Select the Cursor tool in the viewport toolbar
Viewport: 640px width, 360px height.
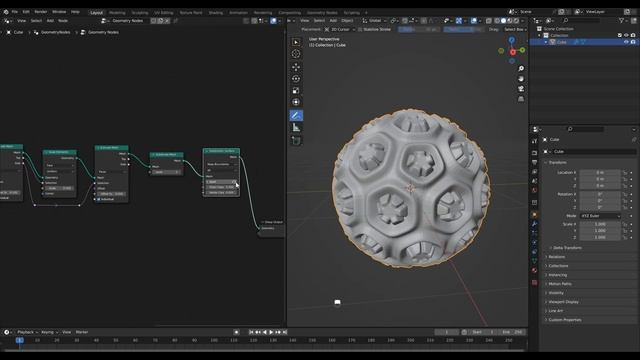pyautogui.click(x=296, y=54)
